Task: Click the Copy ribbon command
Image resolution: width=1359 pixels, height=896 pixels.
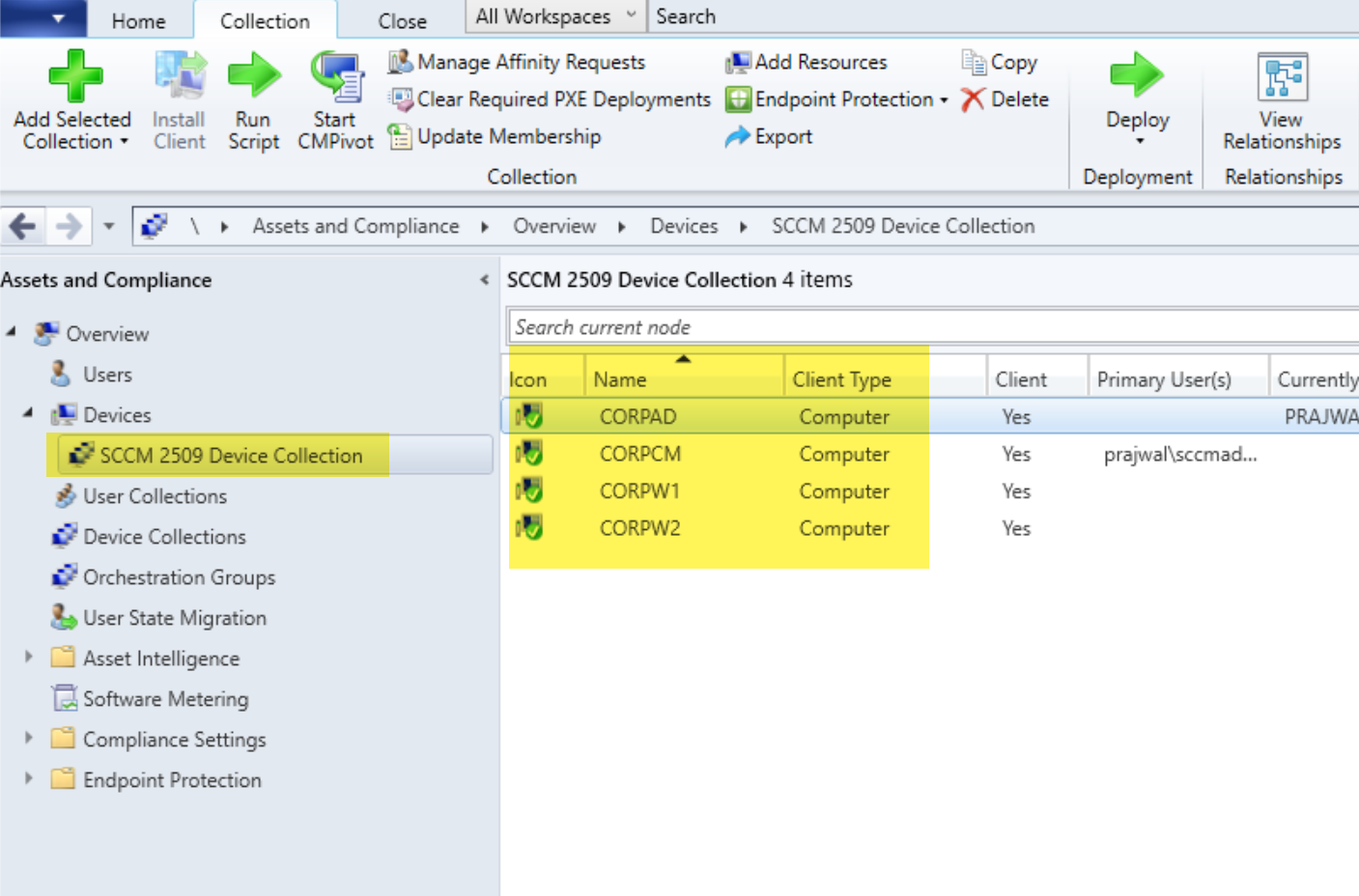Action: (x=1000, y=62)
